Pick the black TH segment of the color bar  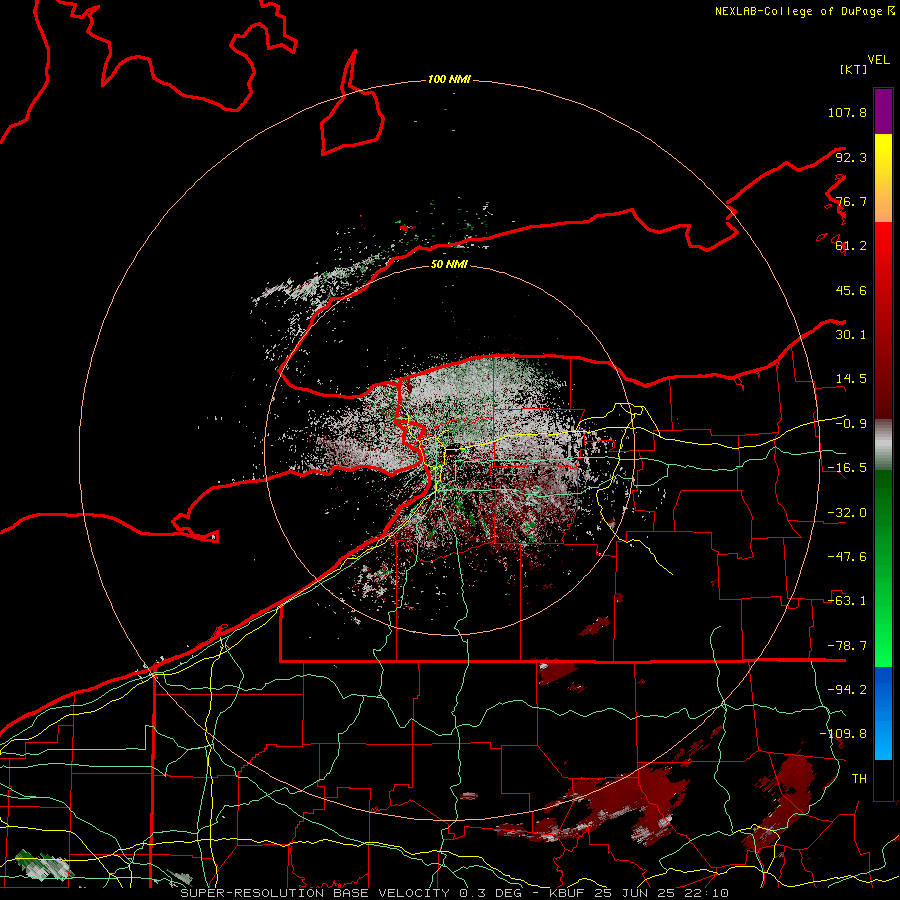coord(883,780)
